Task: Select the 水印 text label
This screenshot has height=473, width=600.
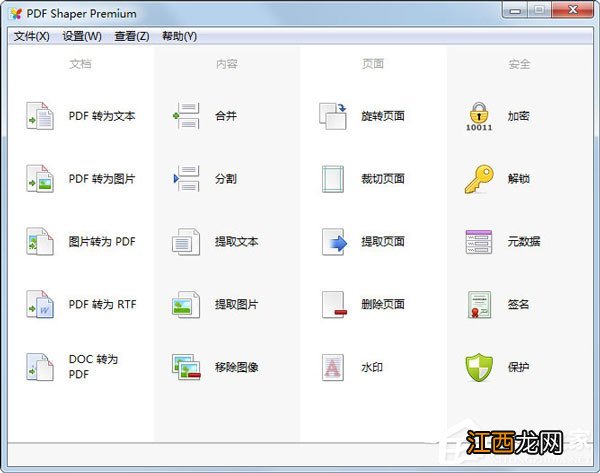Action: tap(372, 367)
